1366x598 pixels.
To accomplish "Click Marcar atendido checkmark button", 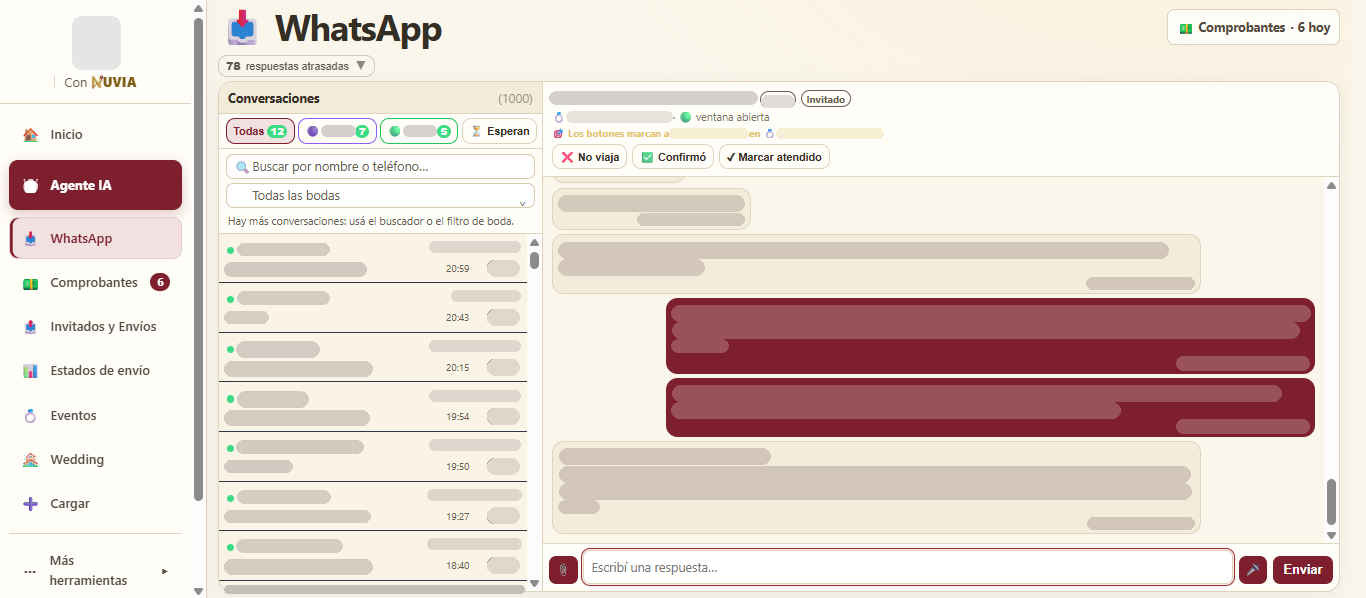I will (x=774, y=157).
